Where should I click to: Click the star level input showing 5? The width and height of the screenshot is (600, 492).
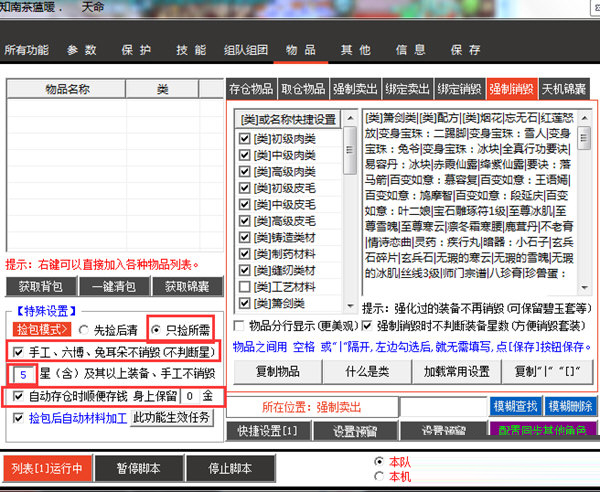pos(23,374)
